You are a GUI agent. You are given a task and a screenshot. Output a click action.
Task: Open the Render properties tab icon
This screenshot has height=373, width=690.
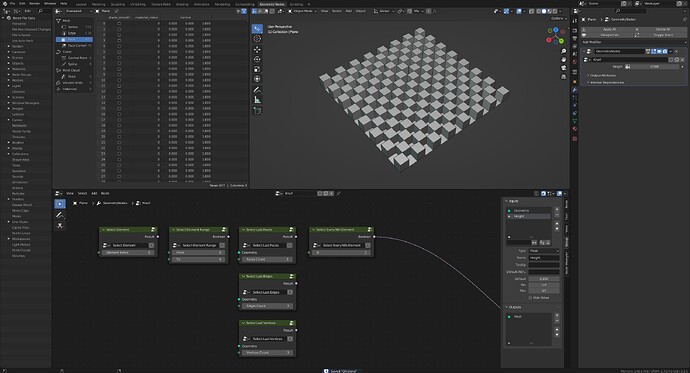pos(574,31)
